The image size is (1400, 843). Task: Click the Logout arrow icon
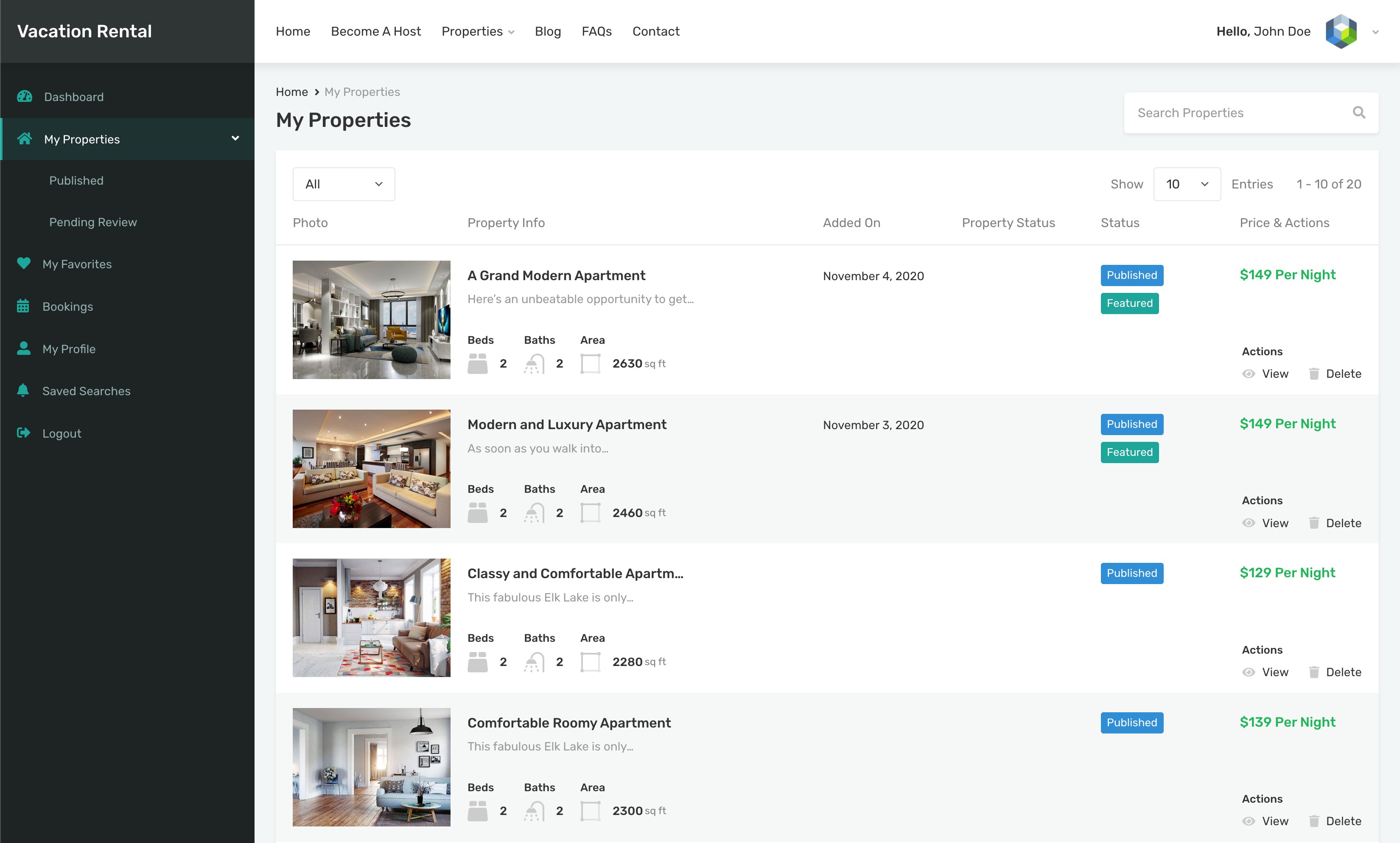click(x=23, y=433)
